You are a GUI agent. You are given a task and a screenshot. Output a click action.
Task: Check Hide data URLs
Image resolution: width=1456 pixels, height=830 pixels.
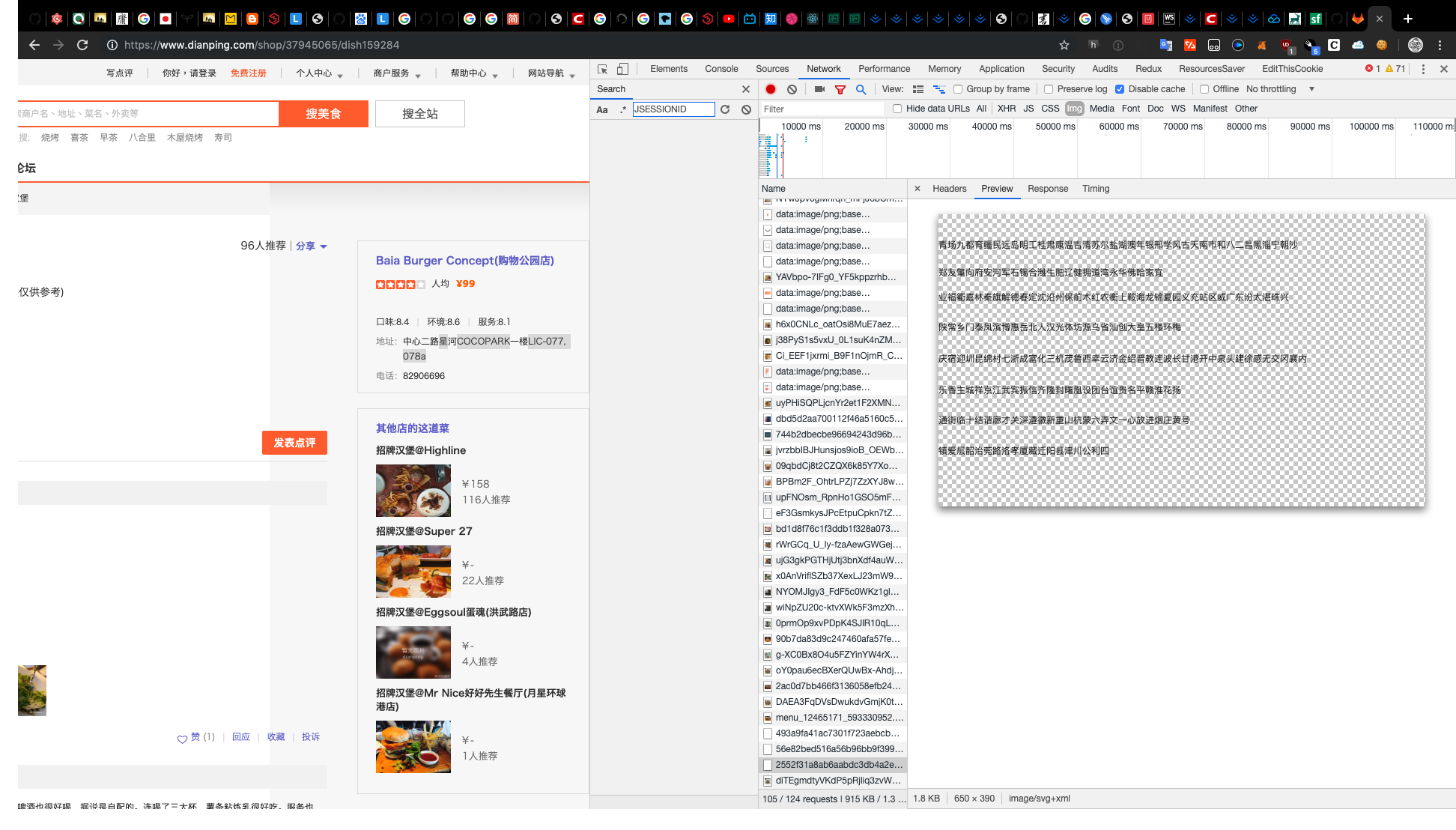pos(897,109)
